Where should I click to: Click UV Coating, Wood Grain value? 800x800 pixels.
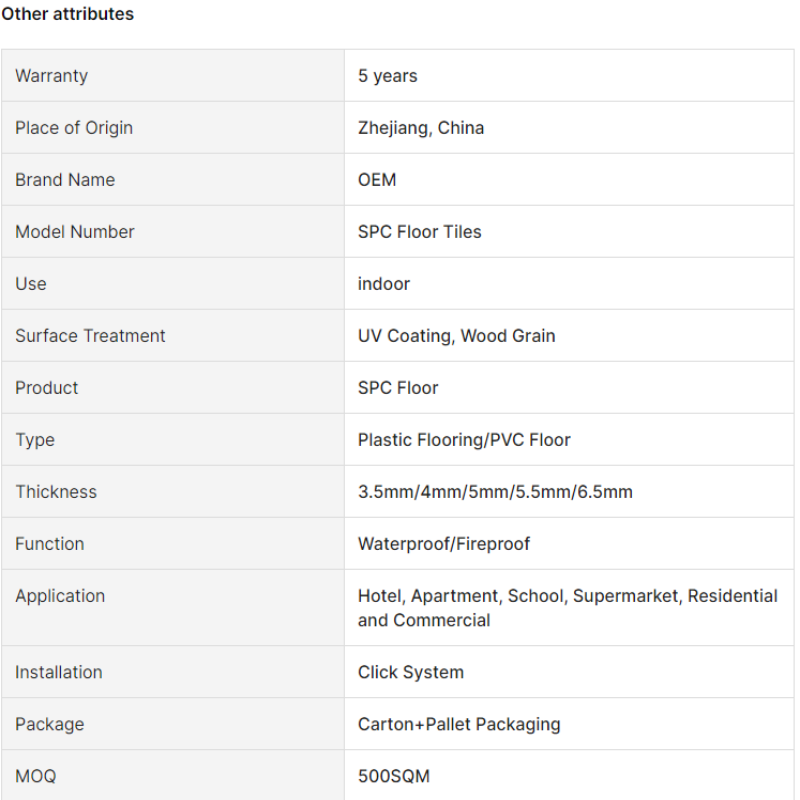pos(457,336)
